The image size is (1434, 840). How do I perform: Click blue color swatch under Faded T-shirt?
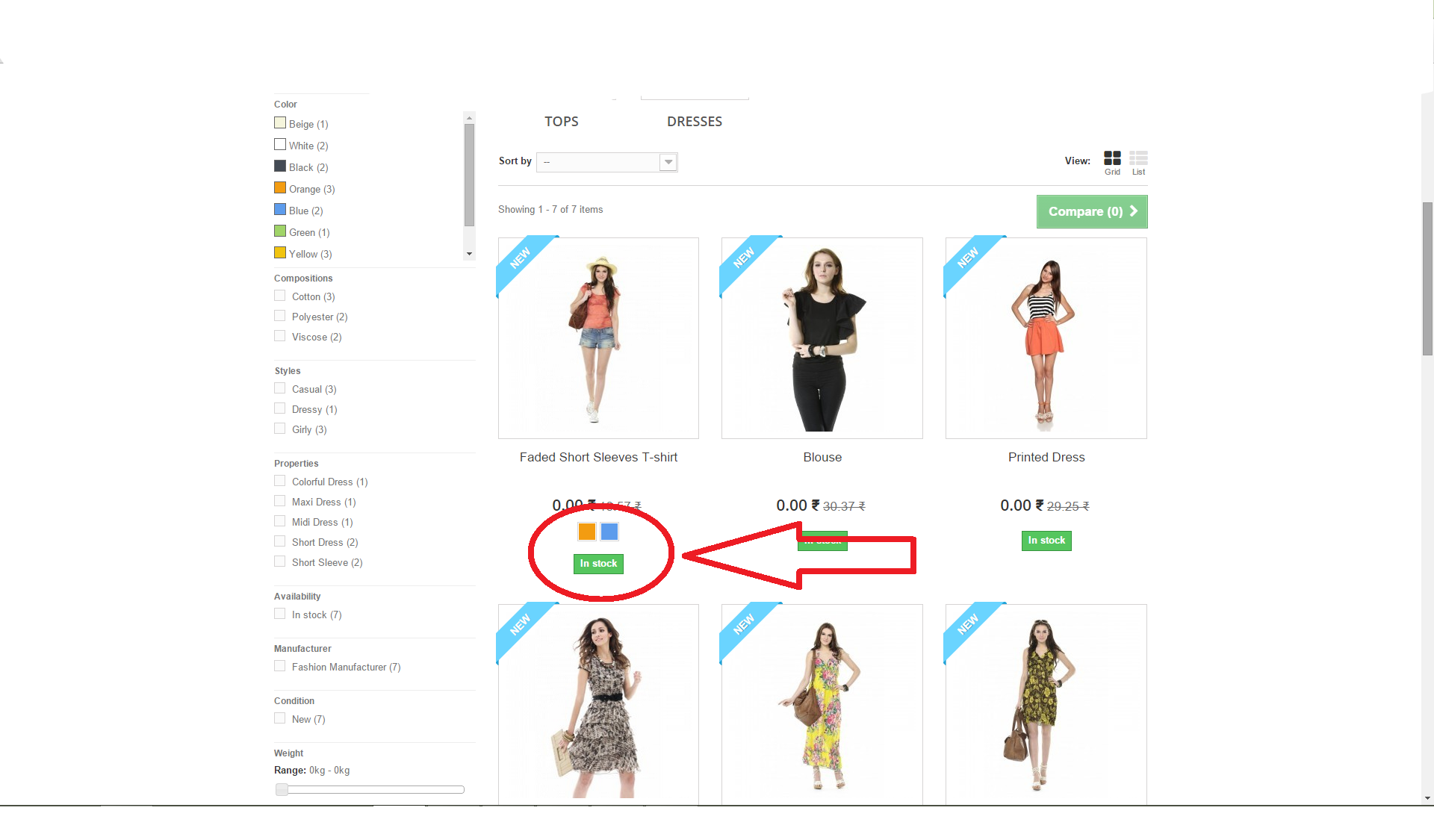click(609, 532)
